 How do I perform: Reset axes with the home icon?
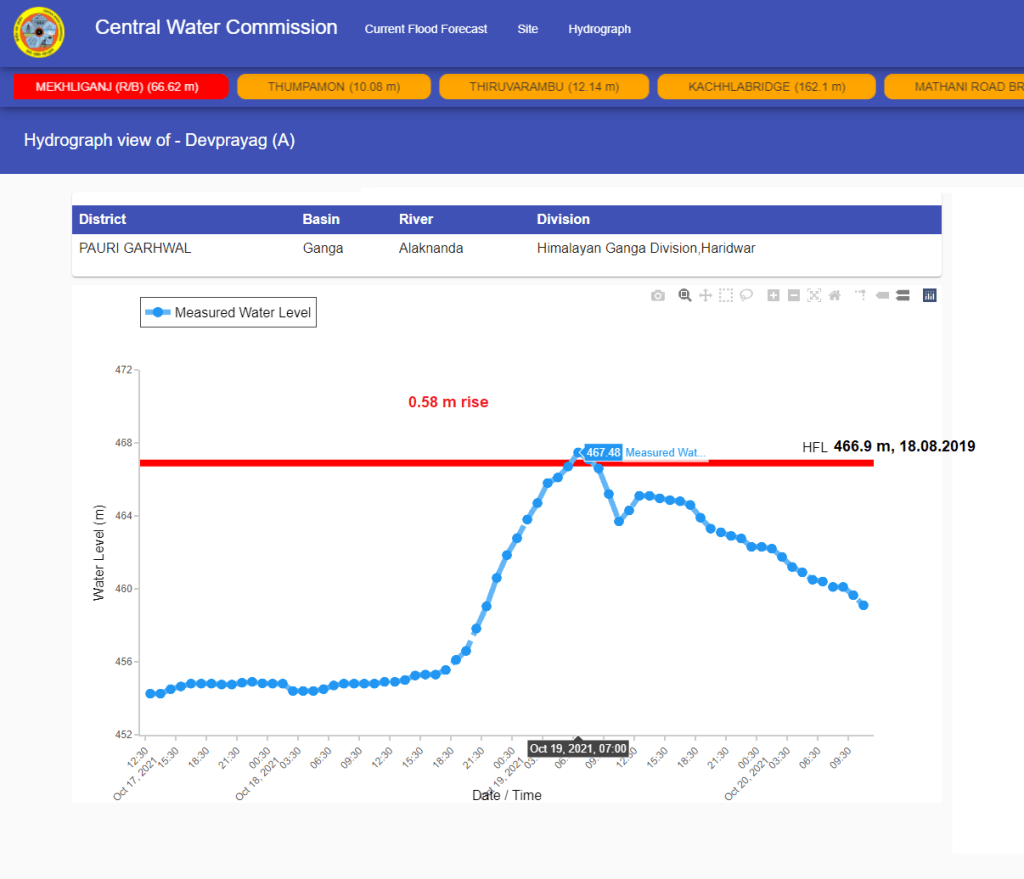834,295
